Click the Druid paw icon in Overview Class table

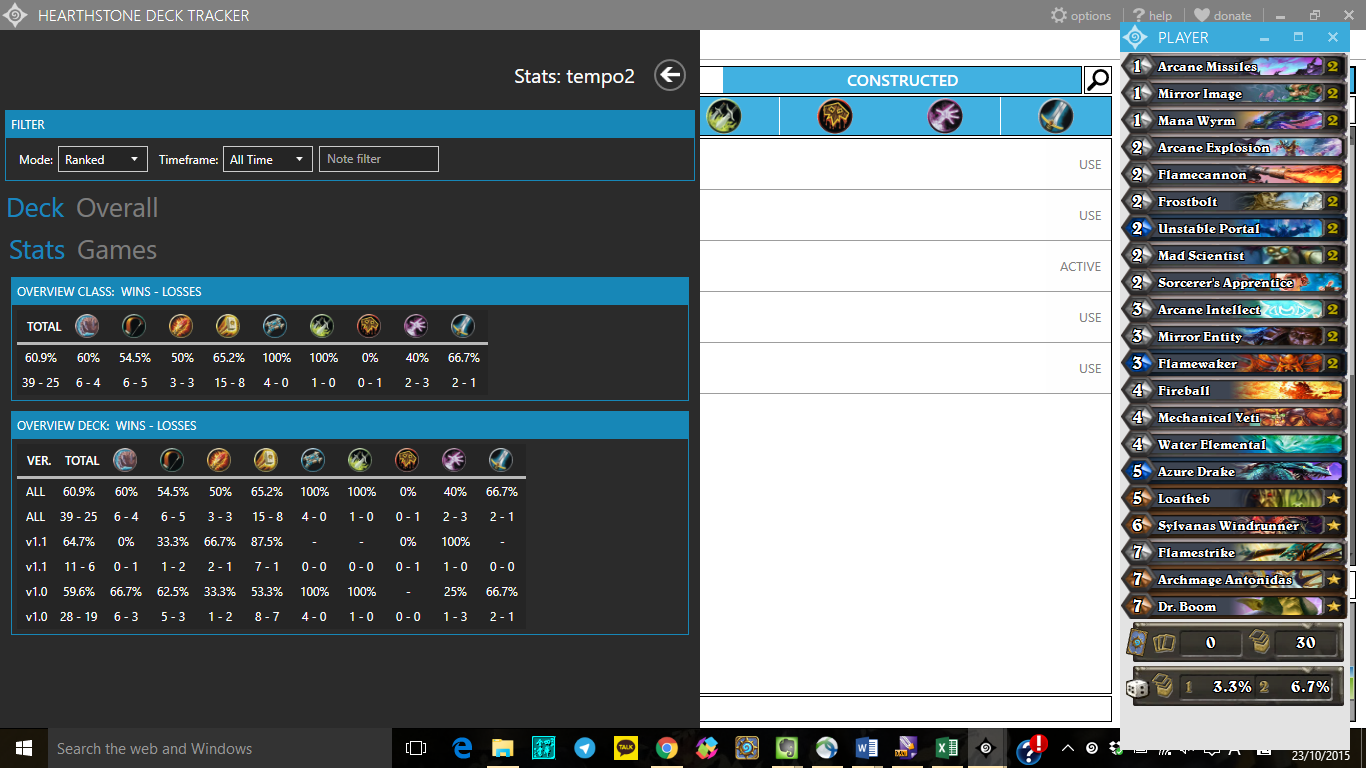(87, 326)
